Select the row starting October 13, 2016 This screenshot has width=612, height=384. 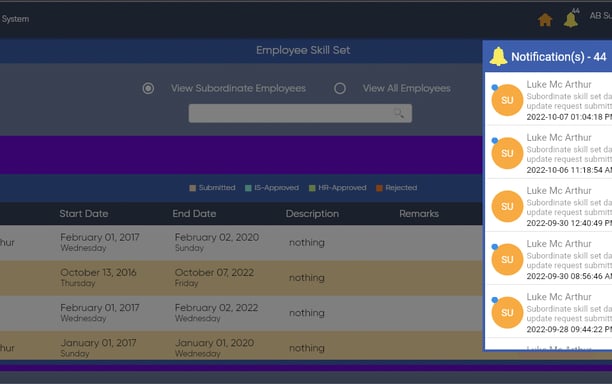pos(241,278)
